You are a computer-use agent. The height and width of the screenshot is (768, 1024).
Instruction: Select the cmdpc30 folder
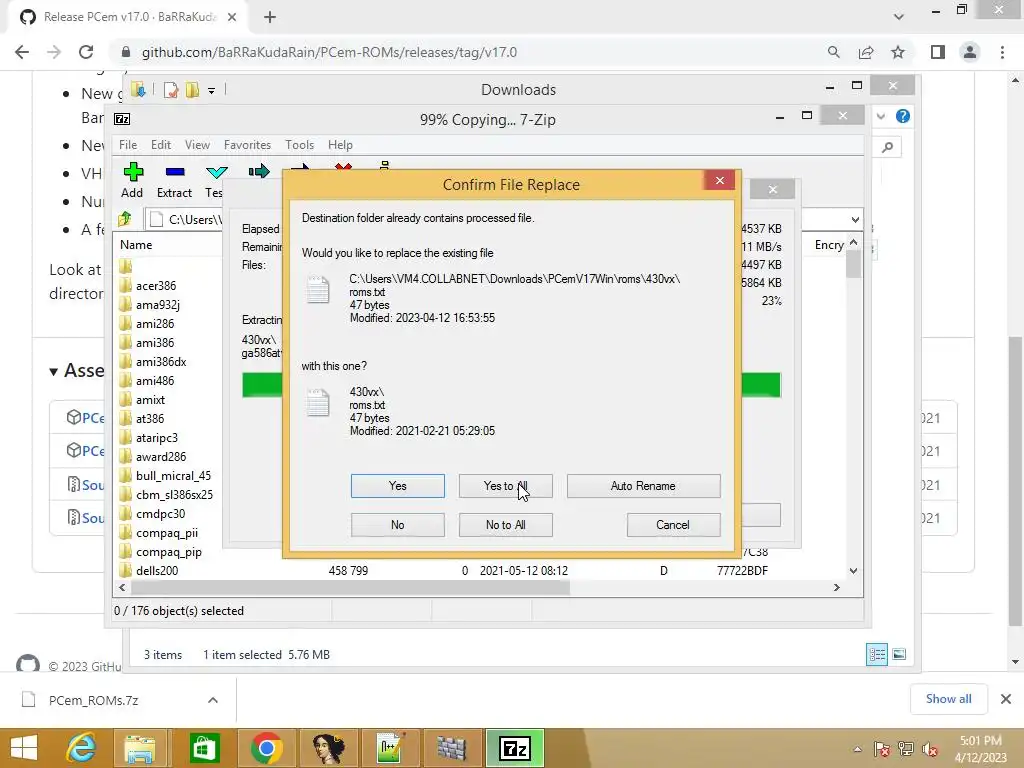click(x=160, y=513)
